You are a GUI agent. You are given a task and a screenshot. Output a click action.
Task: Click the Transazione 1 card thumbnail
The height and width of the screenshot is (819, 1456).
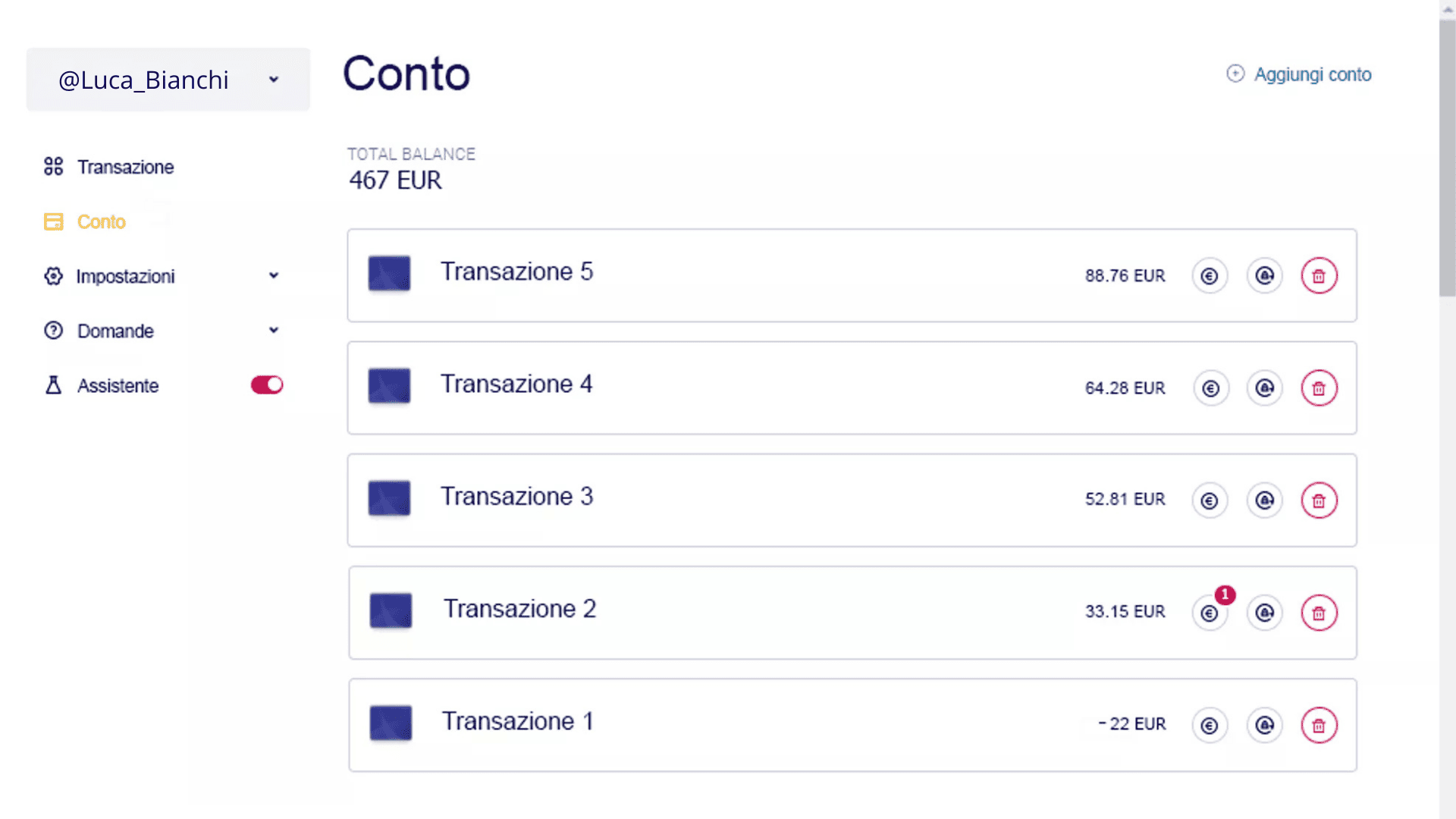click(x=391, y=723)
